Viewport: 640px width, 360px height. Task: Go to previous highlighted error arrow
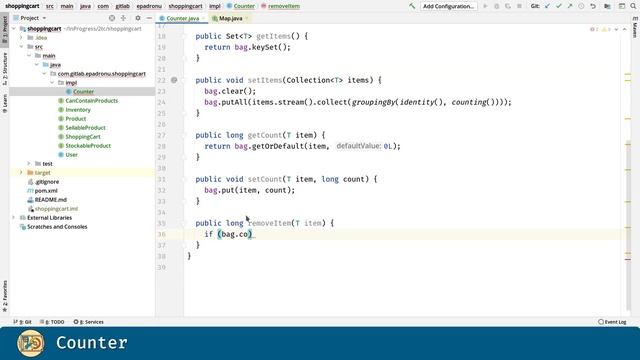click(624, 29)
